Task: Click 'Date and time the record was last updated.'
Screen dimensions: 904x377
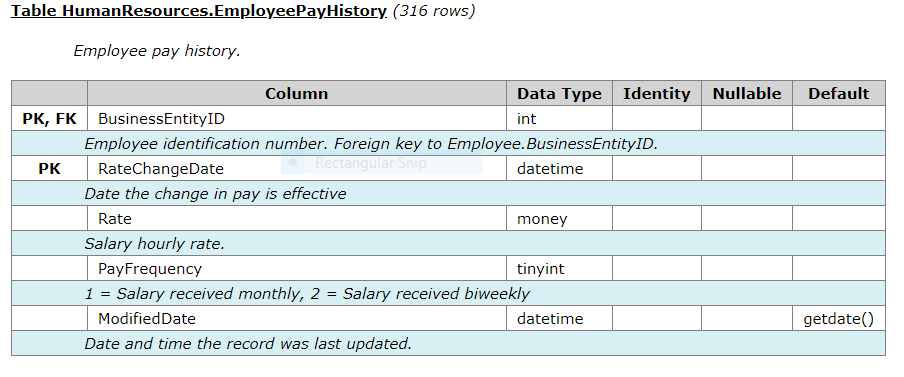Action: (x=248, y=344)
